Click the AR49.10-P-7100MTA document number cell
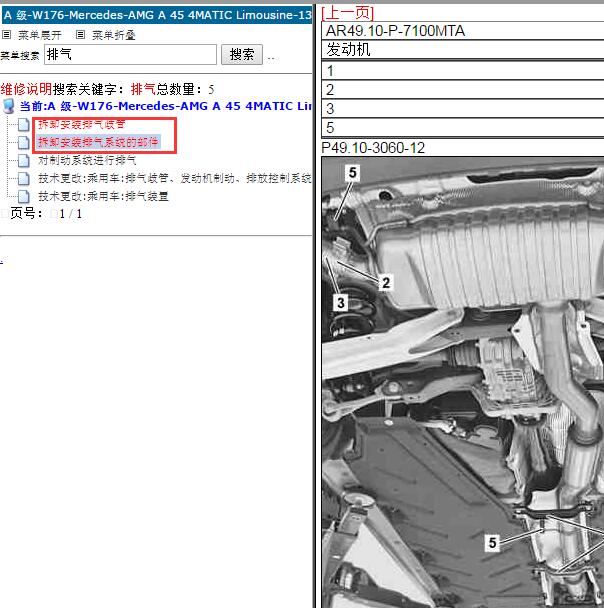Screen dimensions: 604x608 462,31
